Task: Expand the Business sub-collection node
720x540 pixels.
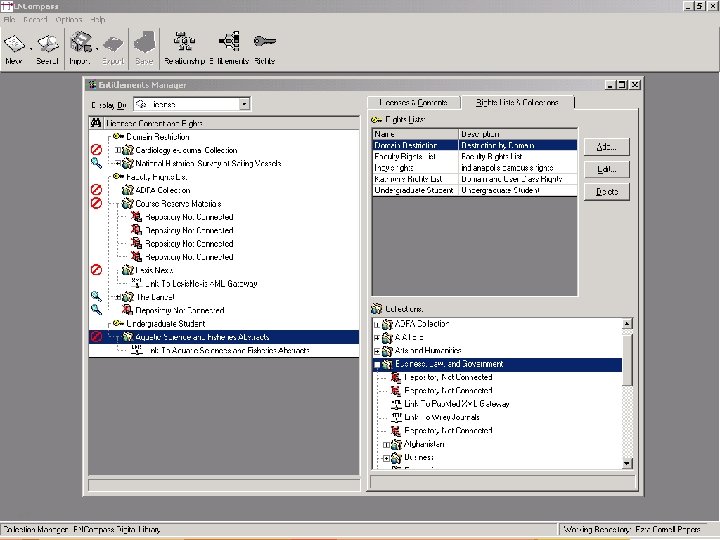Action: pos(386,458)
